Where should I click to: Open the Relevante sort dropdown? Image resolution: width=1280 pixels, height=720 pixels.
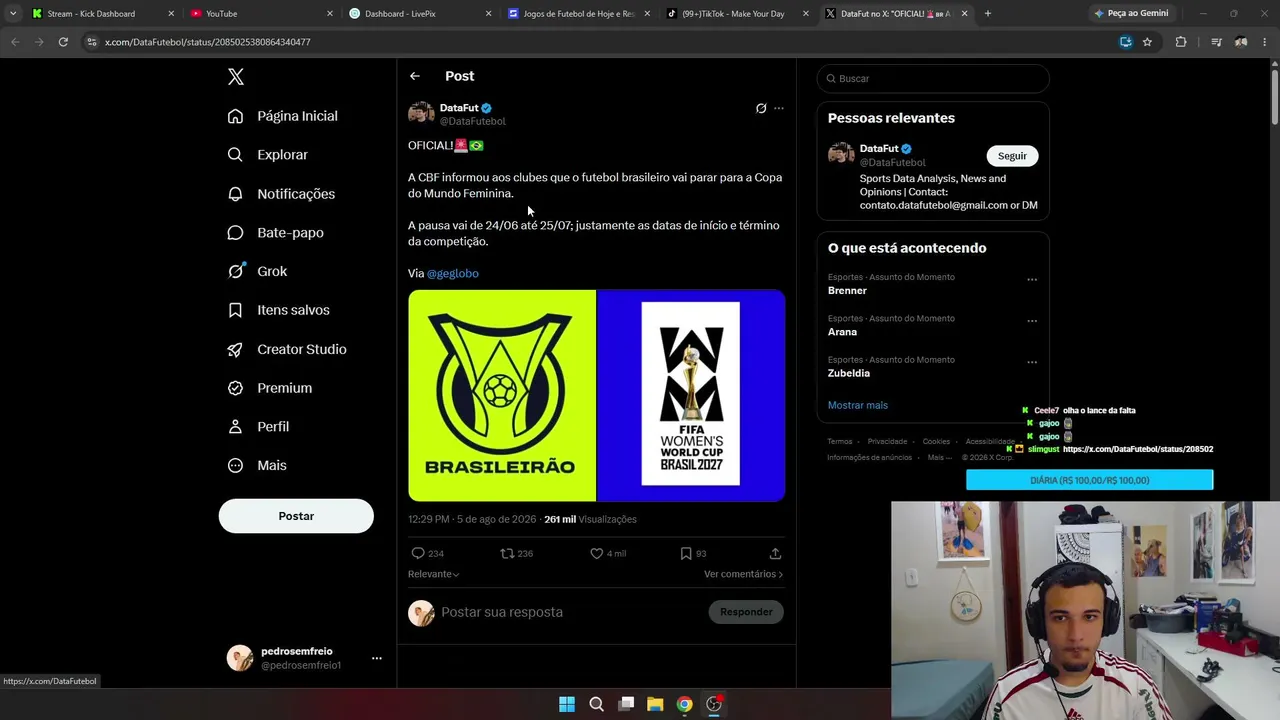[x=434, y=574]
